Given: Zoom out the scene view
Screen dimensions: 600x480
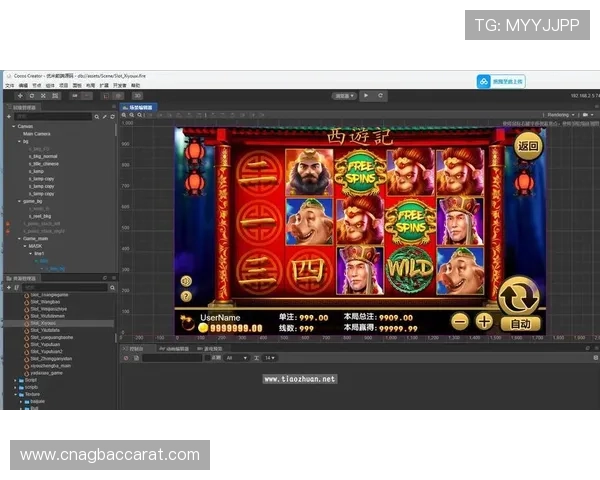Looking at the screenshot, I should (x=132, y=115).
